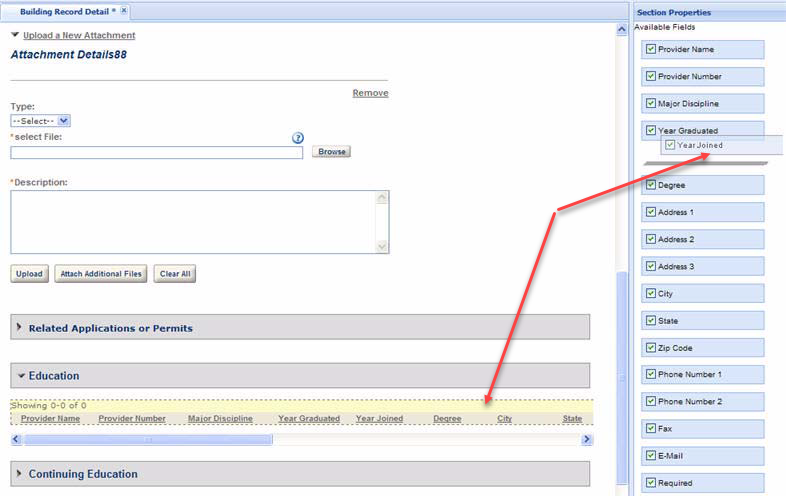
Task: Close the Building Record Detail tab
Action: [124, 11]
